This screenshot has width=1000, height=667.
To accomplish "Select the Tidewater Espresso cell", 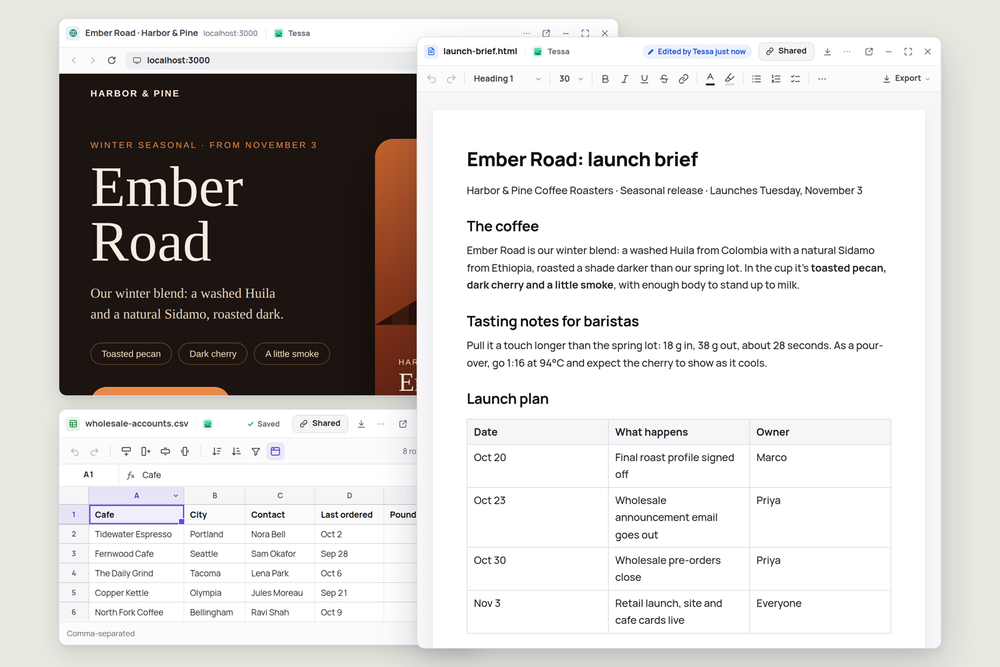I will [136, 534].
